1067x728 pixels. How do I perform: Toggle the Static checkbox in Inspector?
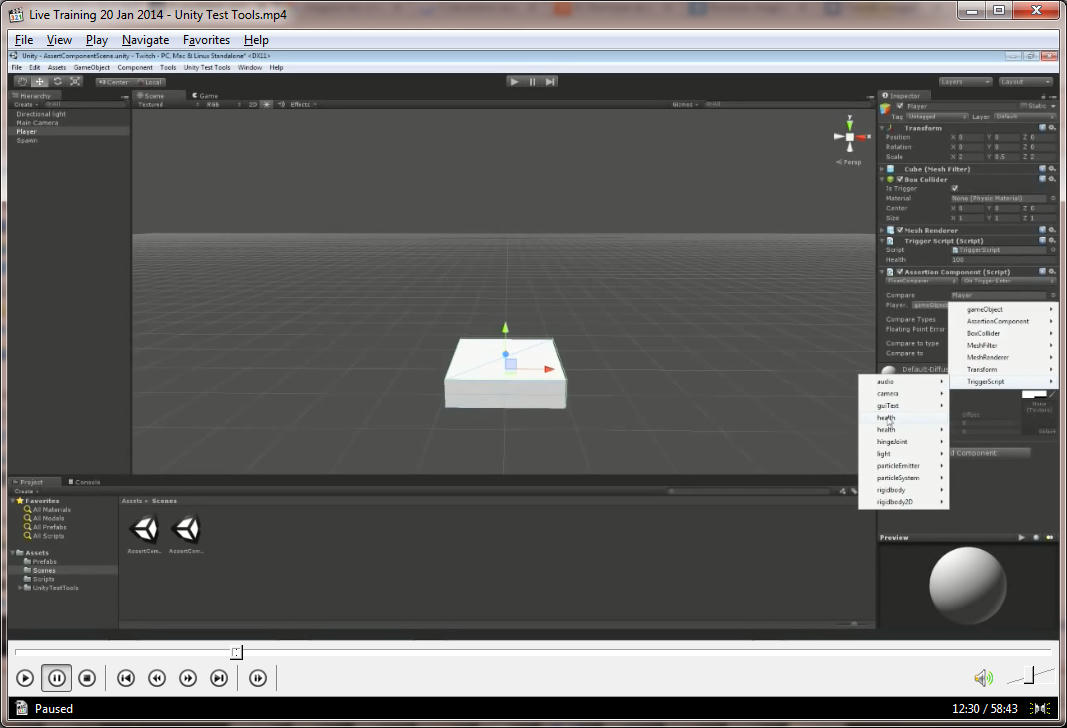coord(1023,106)
